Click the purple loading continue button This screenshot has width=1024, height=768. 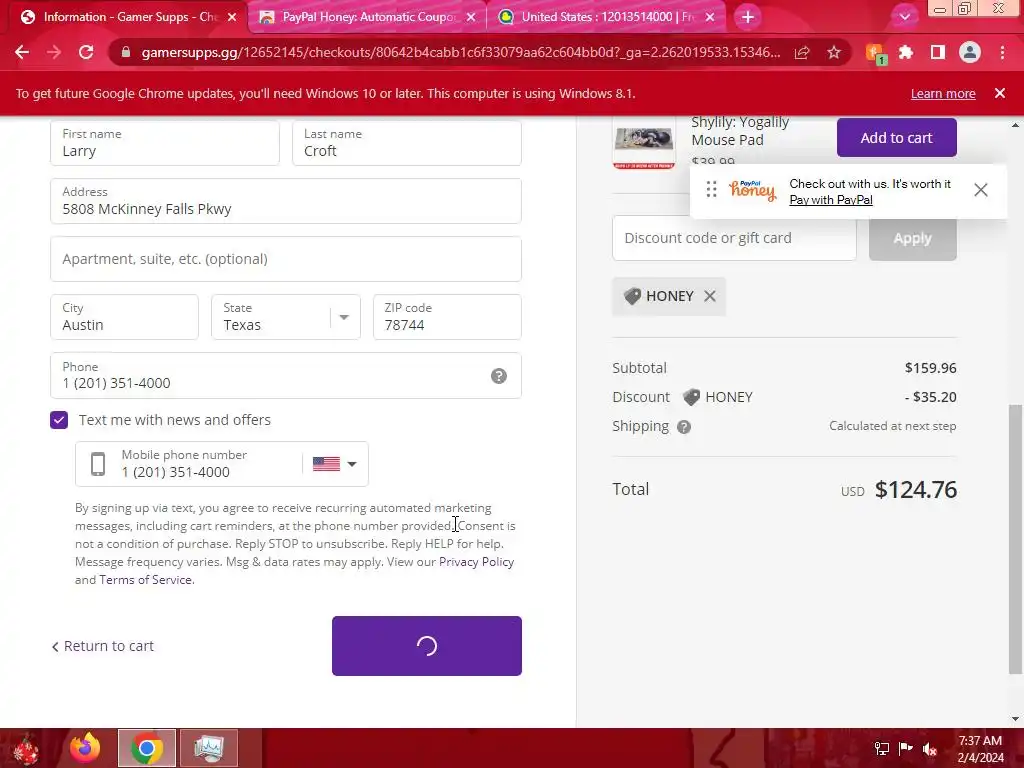[x=426, y=646]
